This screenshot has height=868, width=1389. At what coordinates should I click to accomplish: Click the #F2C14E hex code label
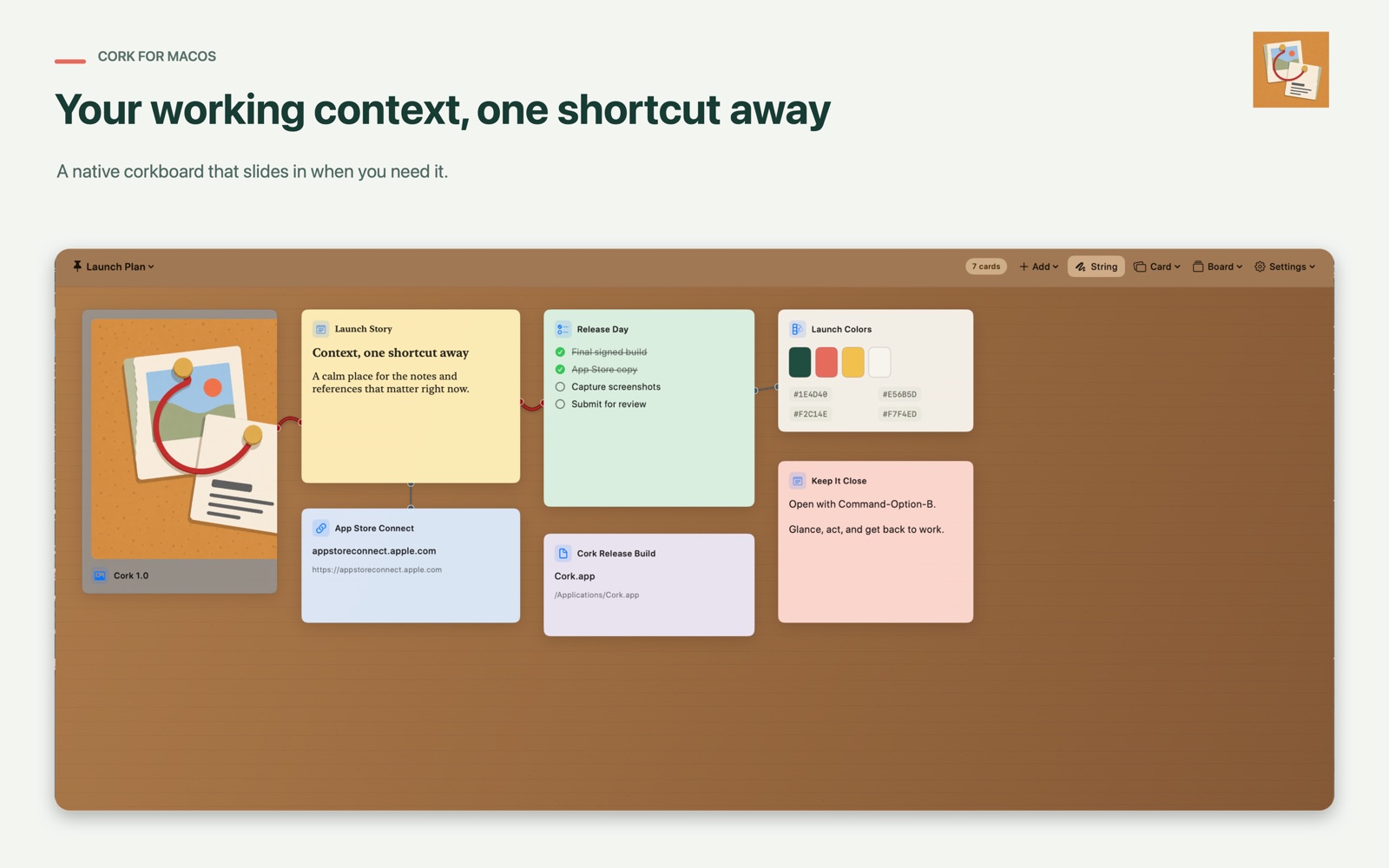(810, 414)
